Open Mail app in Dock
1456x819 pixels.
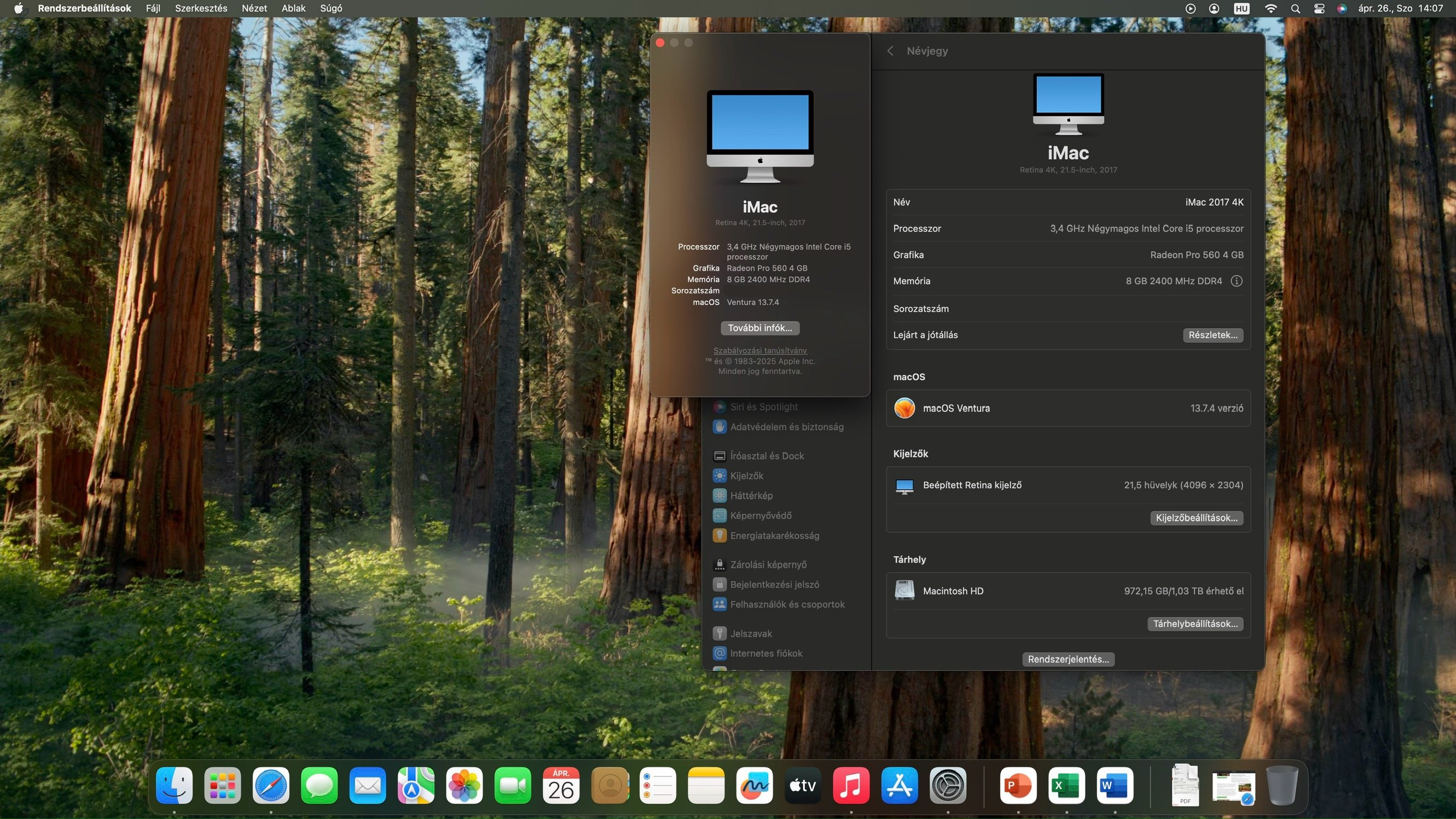point(367,786)
